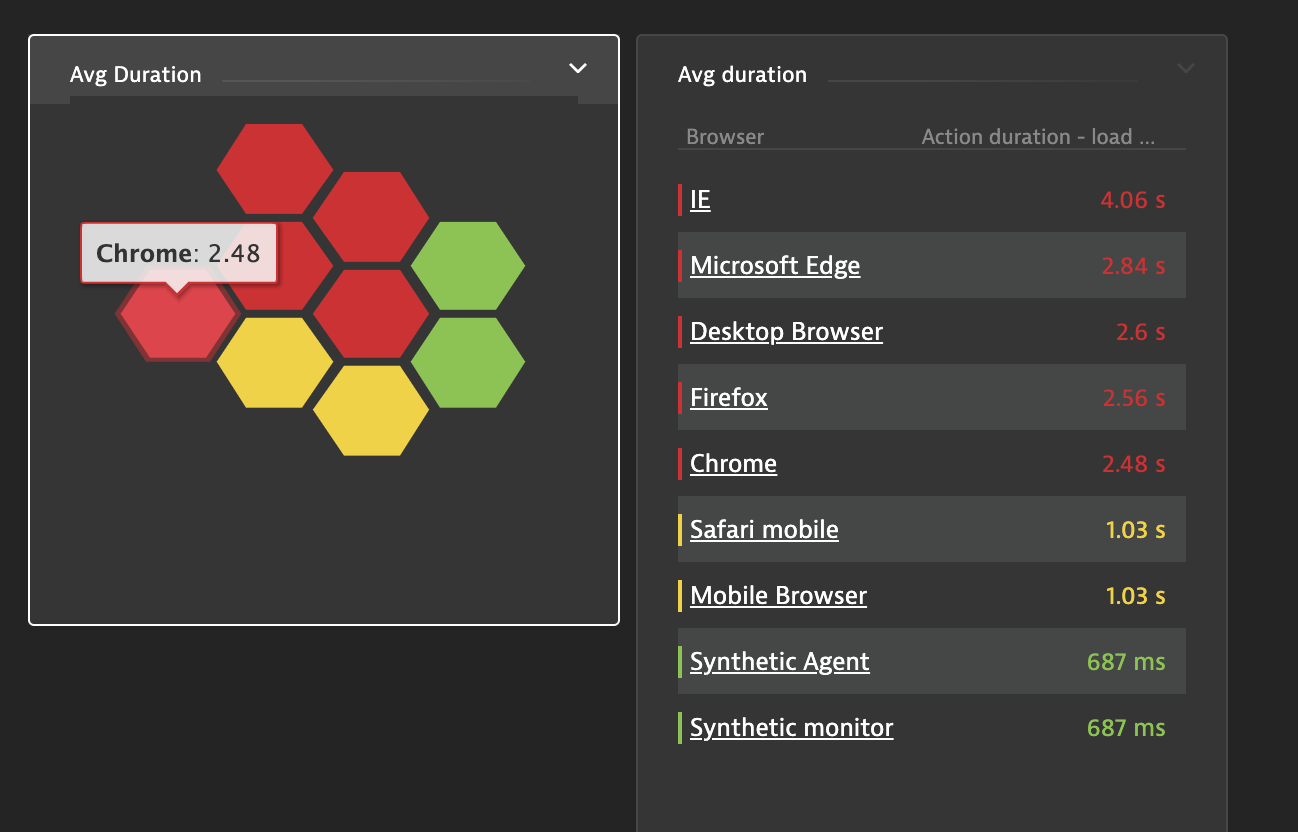
Task: Open the Desktop Browser link
Action: pyautogui.click(x=786, y=331)
